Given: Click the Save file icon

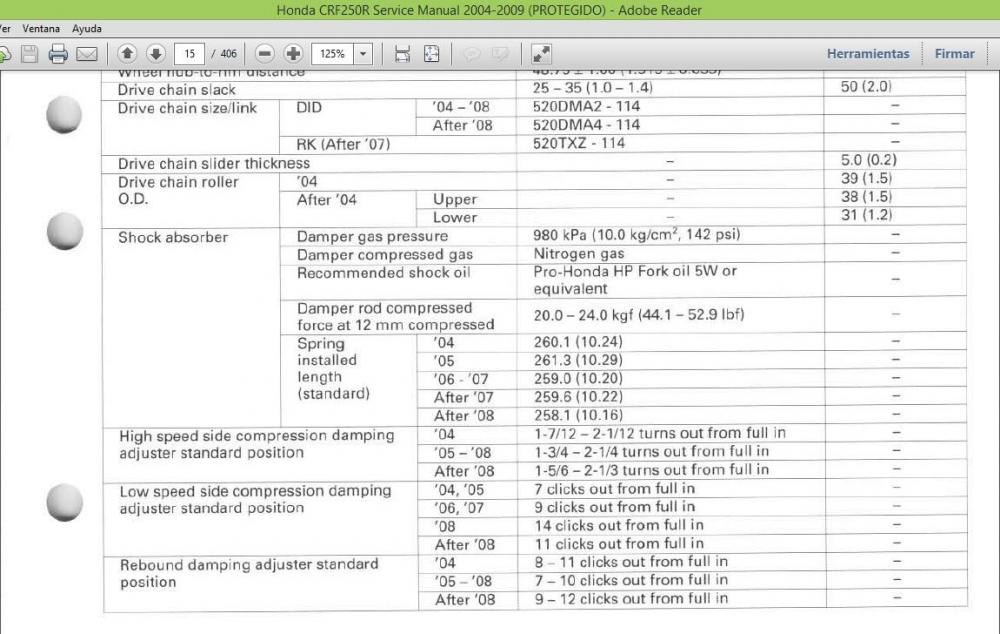Looking at the screenshot, I should [x=30, y=54].
